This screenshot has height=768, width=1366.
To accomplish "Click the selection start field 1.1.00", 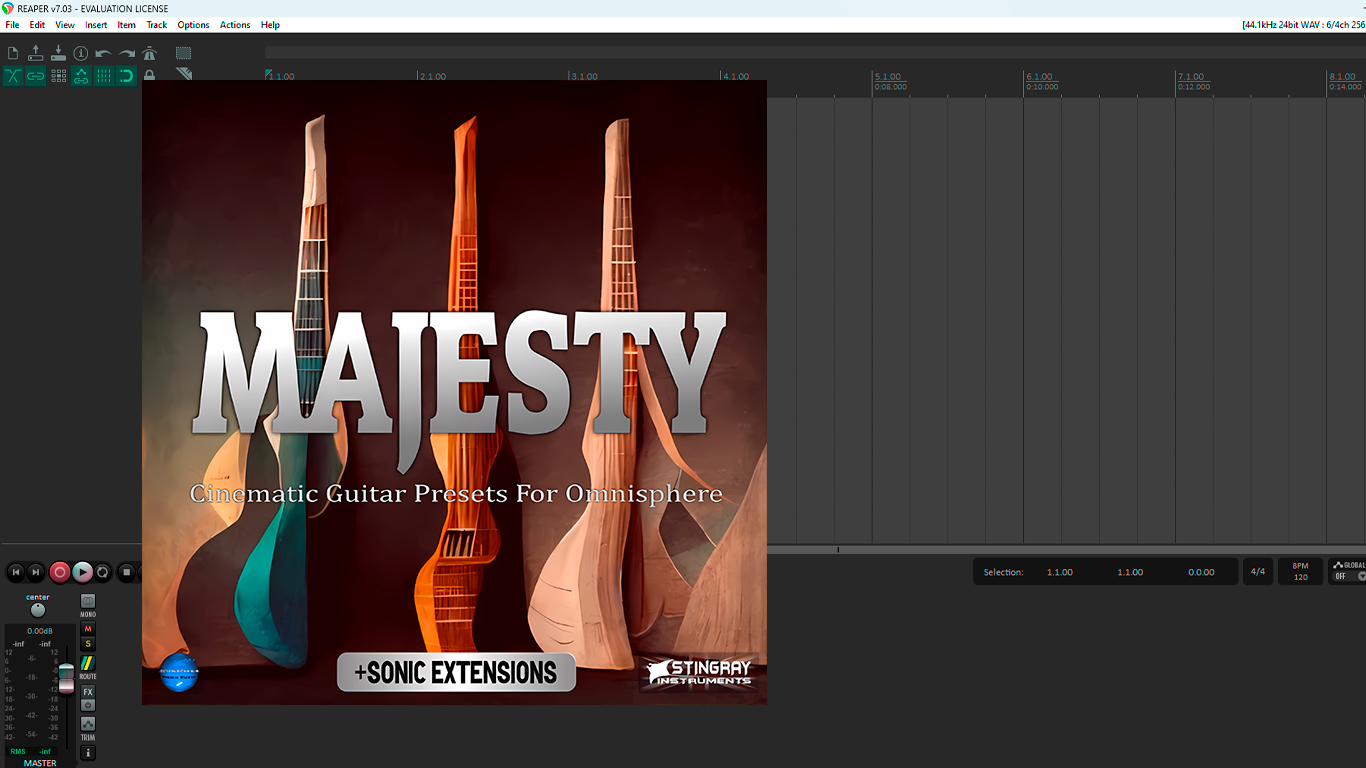I will click(1060, 572).
